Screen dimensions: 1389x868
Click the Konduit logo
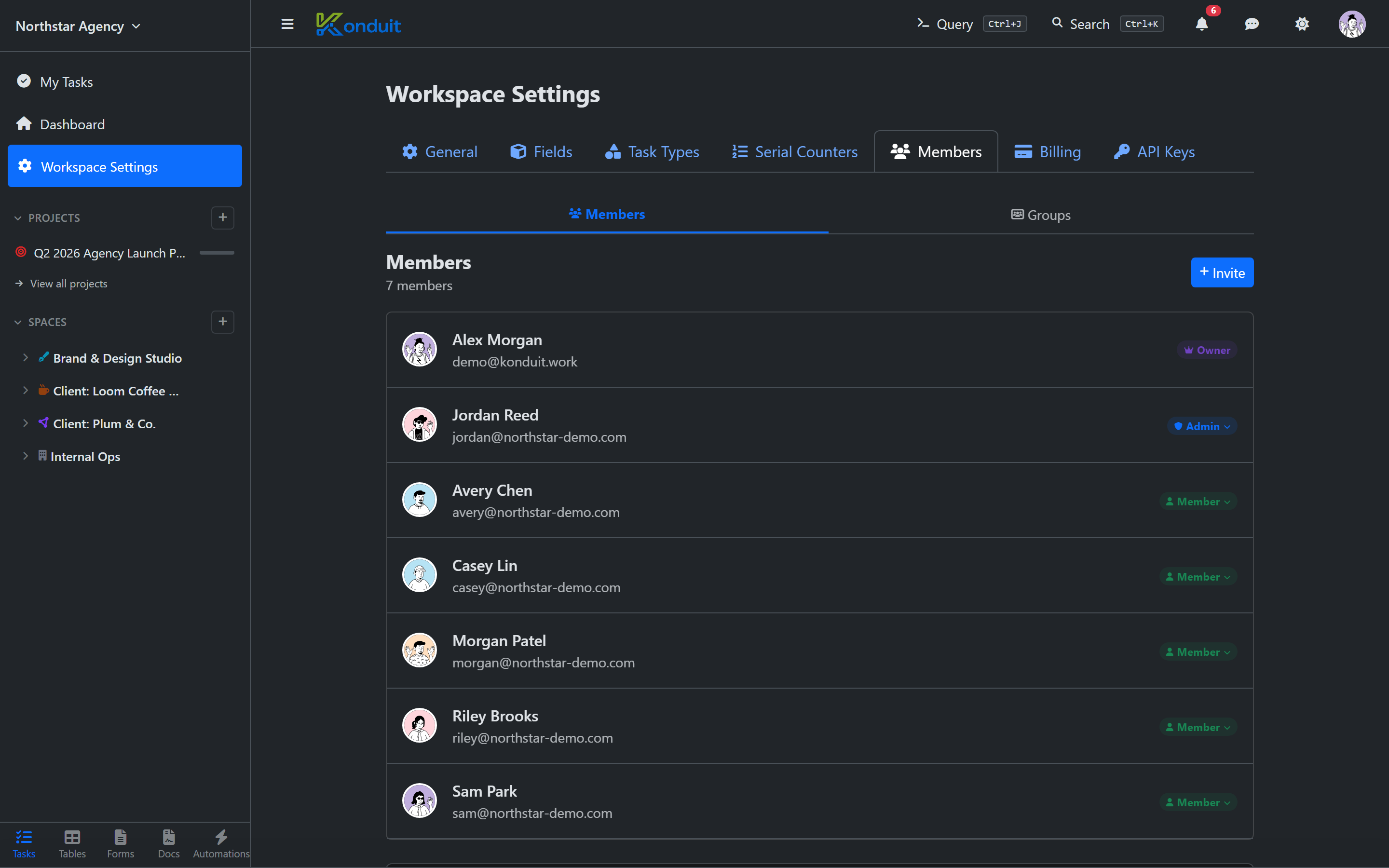pyautogui.click(x=358, y=24)
